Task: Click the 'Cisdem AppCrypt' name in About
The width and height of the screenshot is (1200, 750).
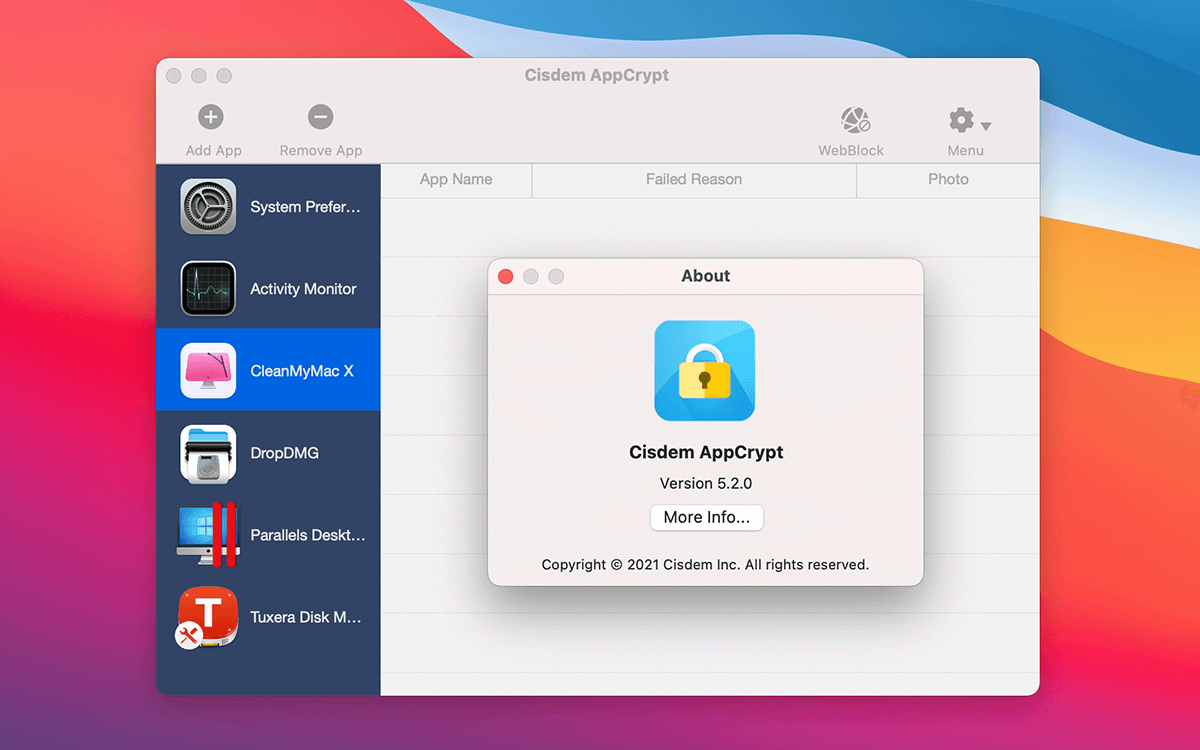Action: pyautogui.click(x=706, y=452)
